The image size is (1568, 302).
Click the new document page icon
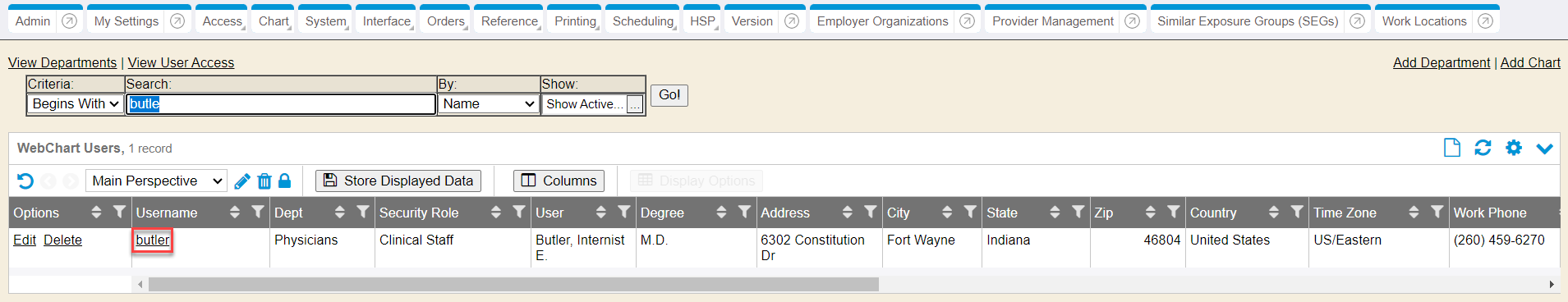click(x=1452, y=148)
